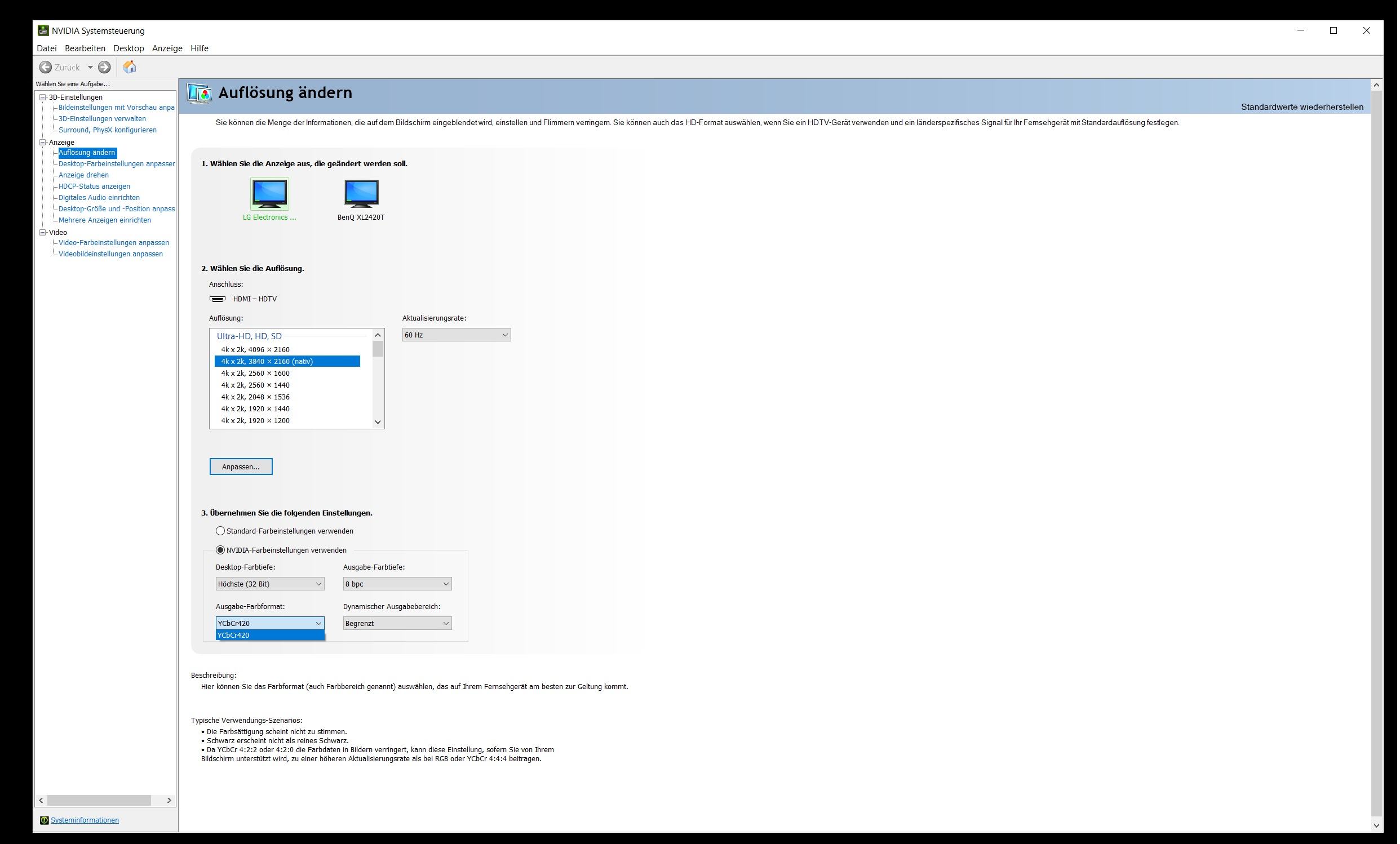Open the Aktualisierungsrate 60 Hz dropdown
This screenshot has width=1400, height=844.
[457, 335]
